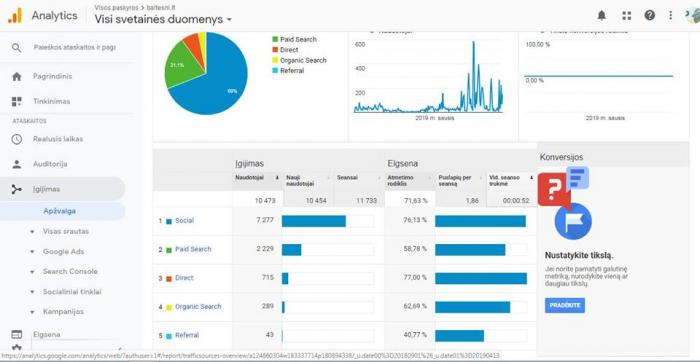
Task: Expand the Google Ads submenu
Action: (x=63, y=252)
